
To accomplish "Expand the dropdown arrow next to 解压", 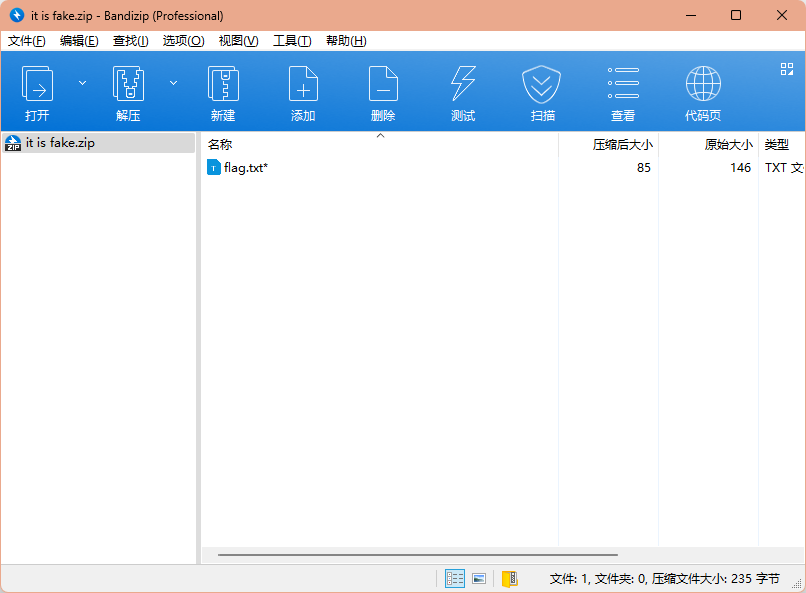I will (x=173, y=83).
